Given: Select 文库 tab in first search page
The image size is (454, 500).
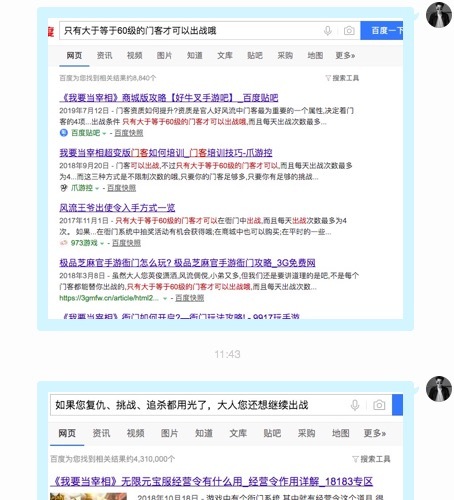Looking at the screenshot, I should (225, 55).
